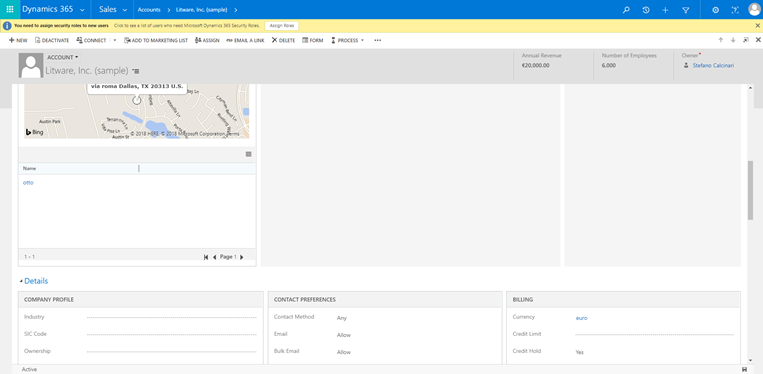The image size is (763, 374).
Task: Click FORM in the command bar
Action: click(x=312, y=40)
